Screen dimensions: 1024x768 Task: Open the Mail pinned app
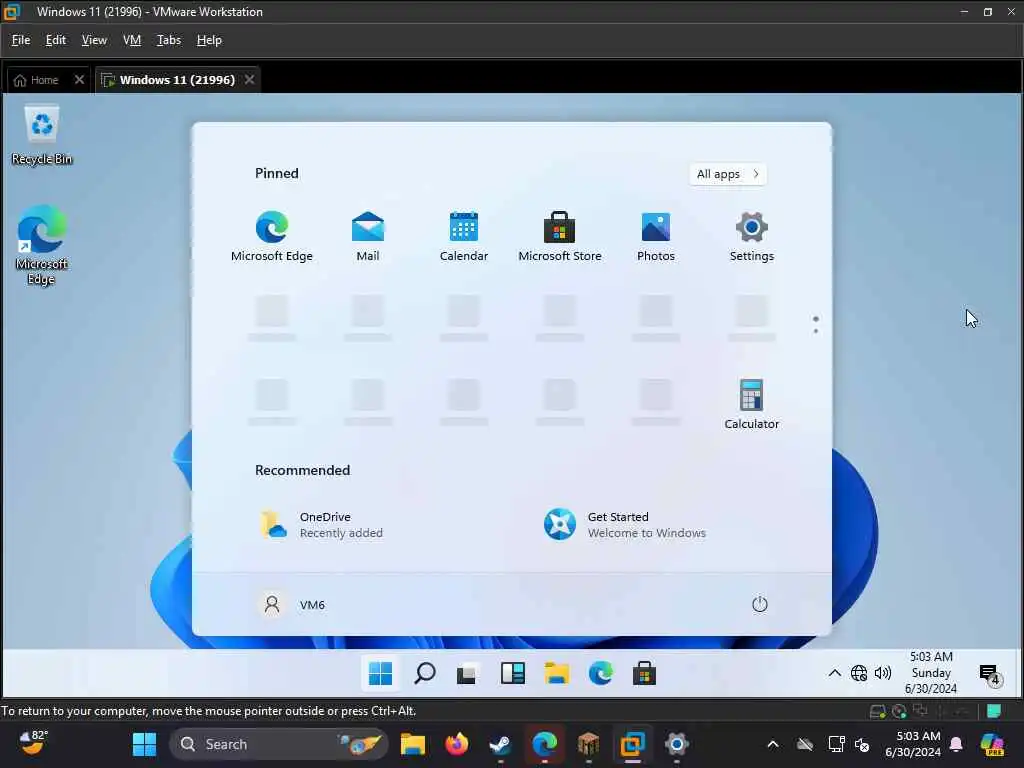tap(368, 236)
